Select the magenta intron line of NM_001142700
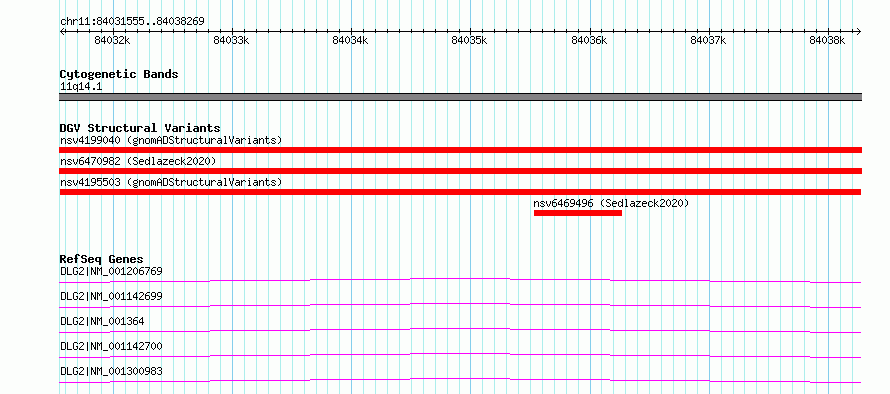This screenshot has width=890, height=394. (460, 355)
